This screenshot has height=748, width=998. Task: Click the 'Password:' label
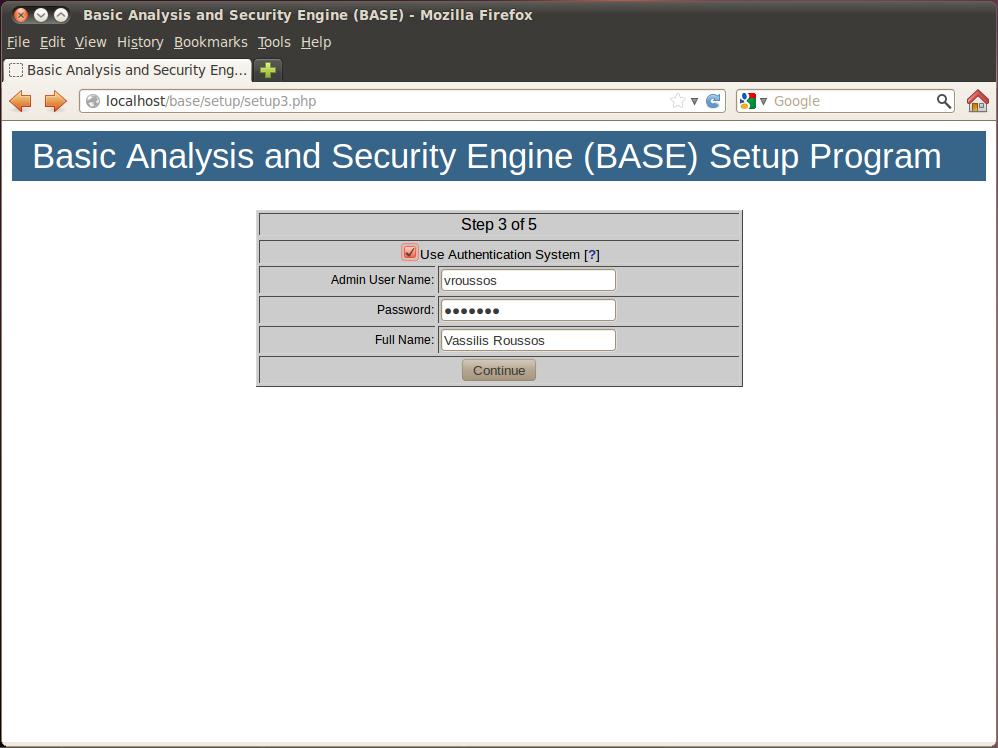pos(405,309)
